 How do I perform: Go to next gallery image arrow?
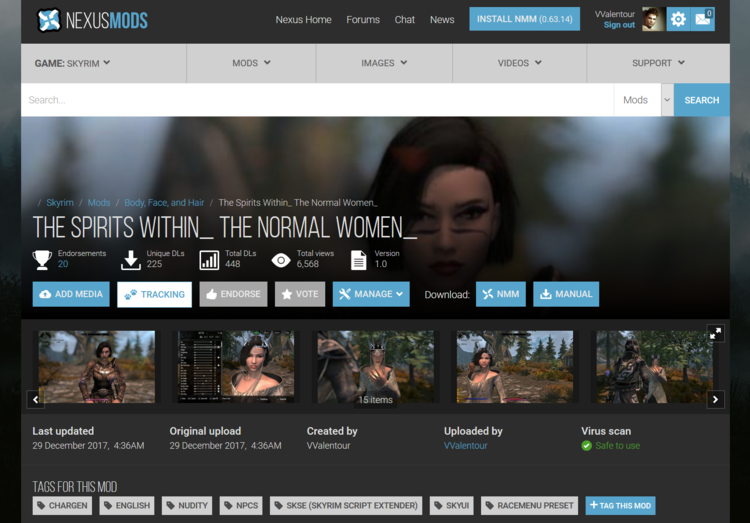pos(716,399)
